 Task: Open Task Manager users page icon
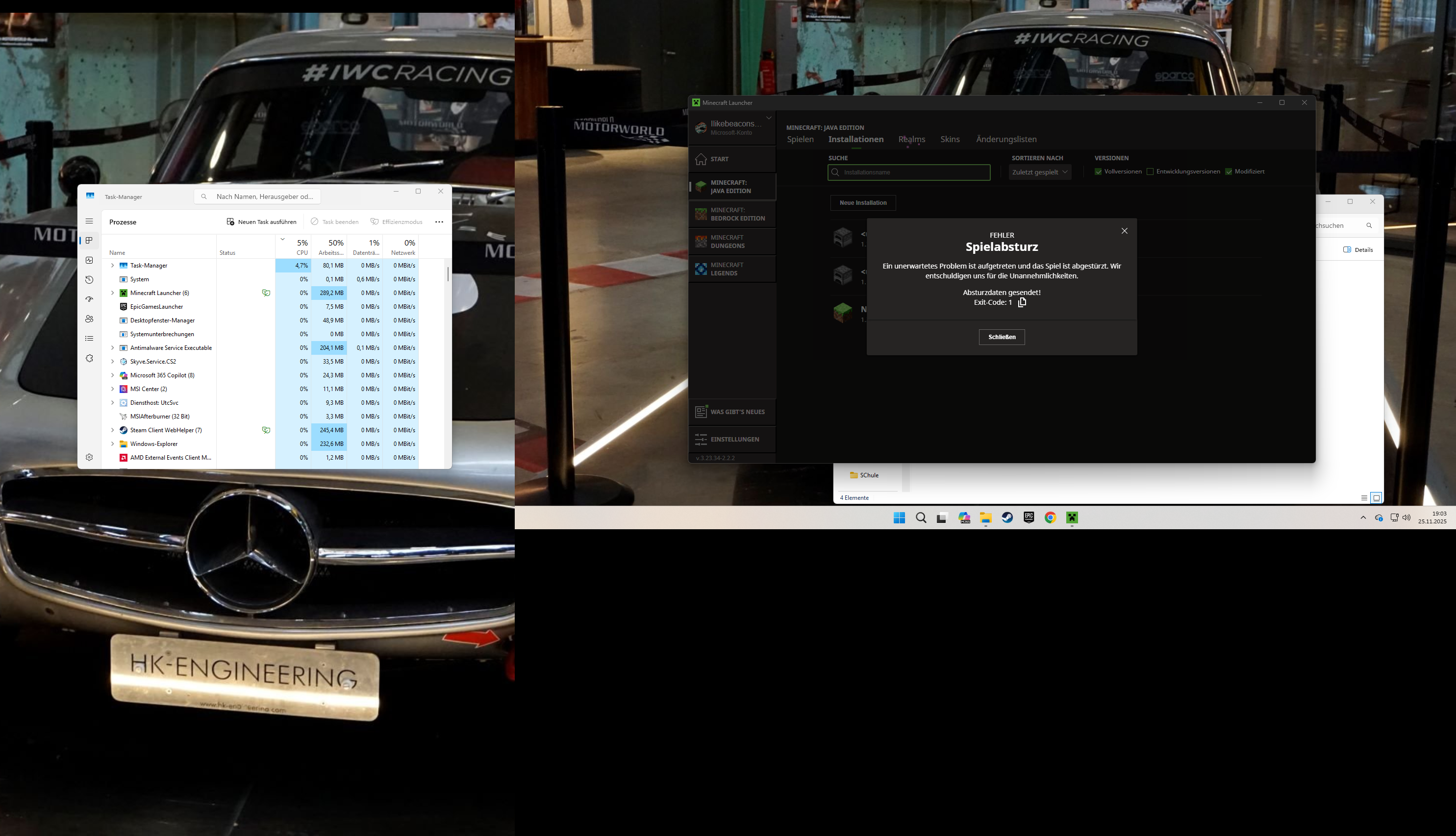coord(89,319)
